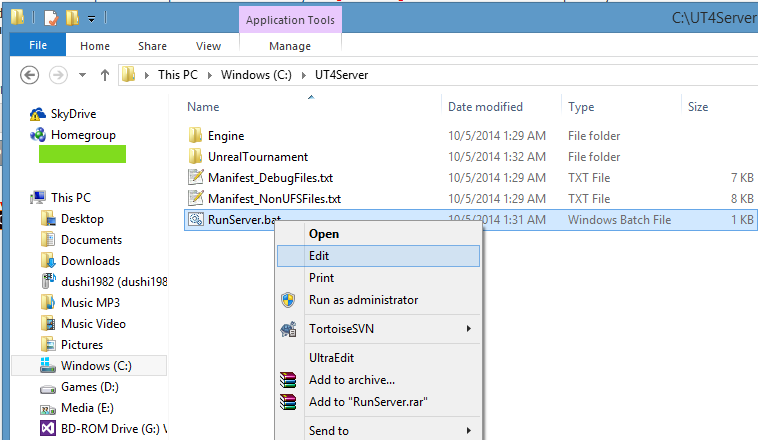Expand the chevron after Windows (C:) breadcrumb
The height and width of the screenshot is (440, 758).
(304, 75)
